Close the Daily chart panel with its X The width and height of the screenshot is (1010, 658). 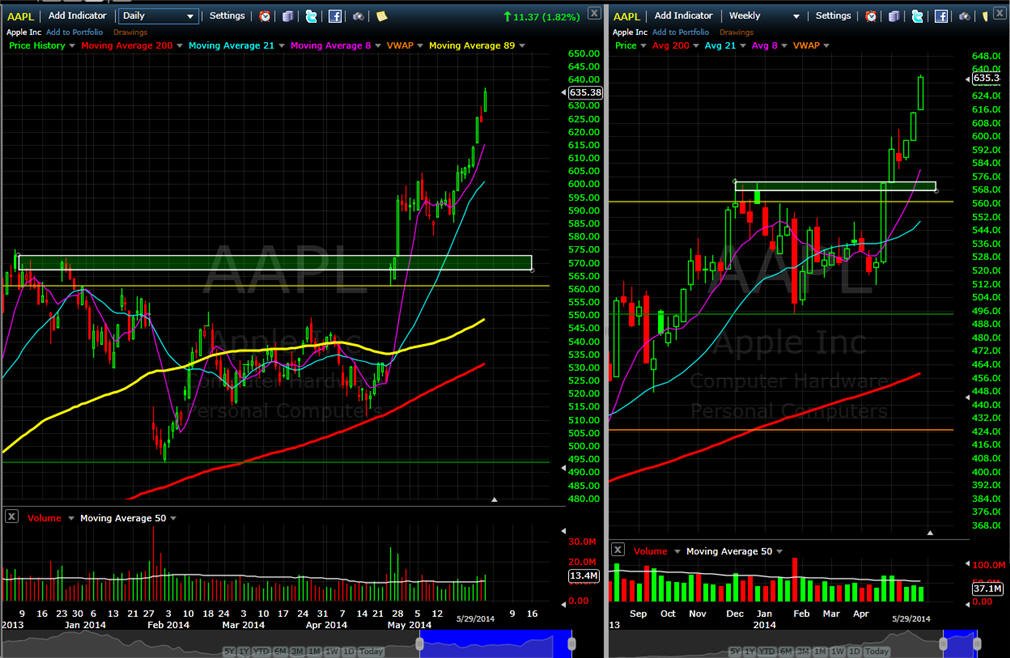[594, 13]
